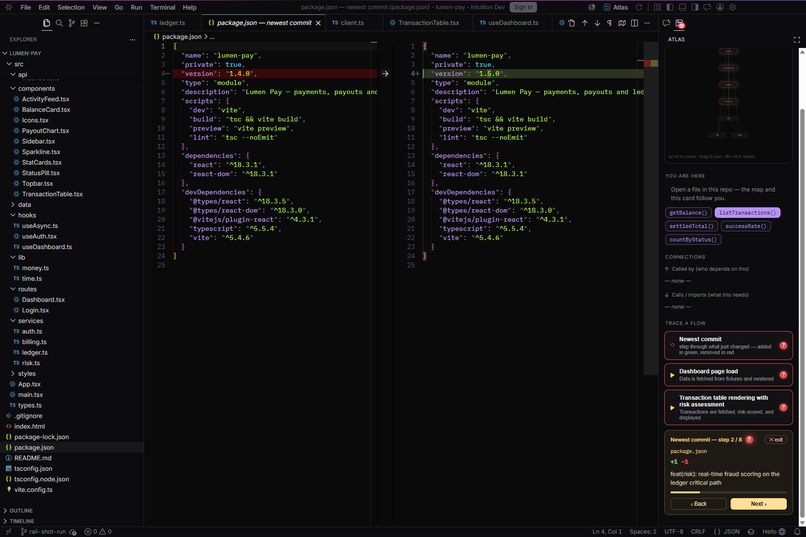
Task: Click Back in the commit walkthrough
Action: 699,504
